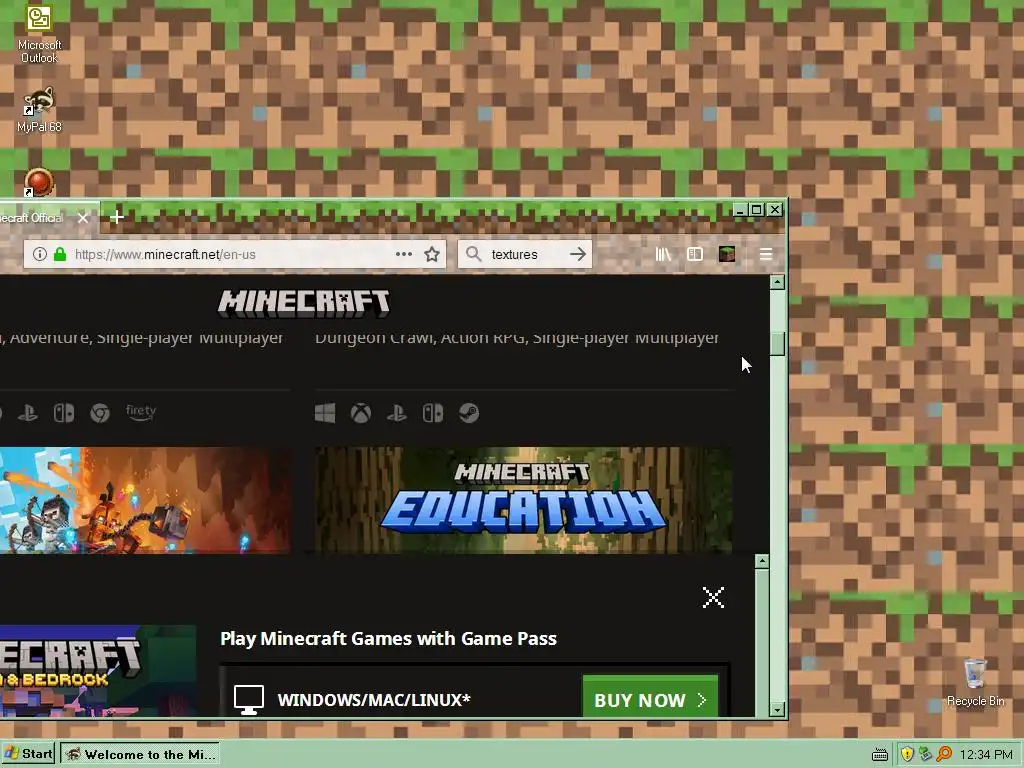Launch the MyPal 68 browser shortcut

[x=39, y=110]
